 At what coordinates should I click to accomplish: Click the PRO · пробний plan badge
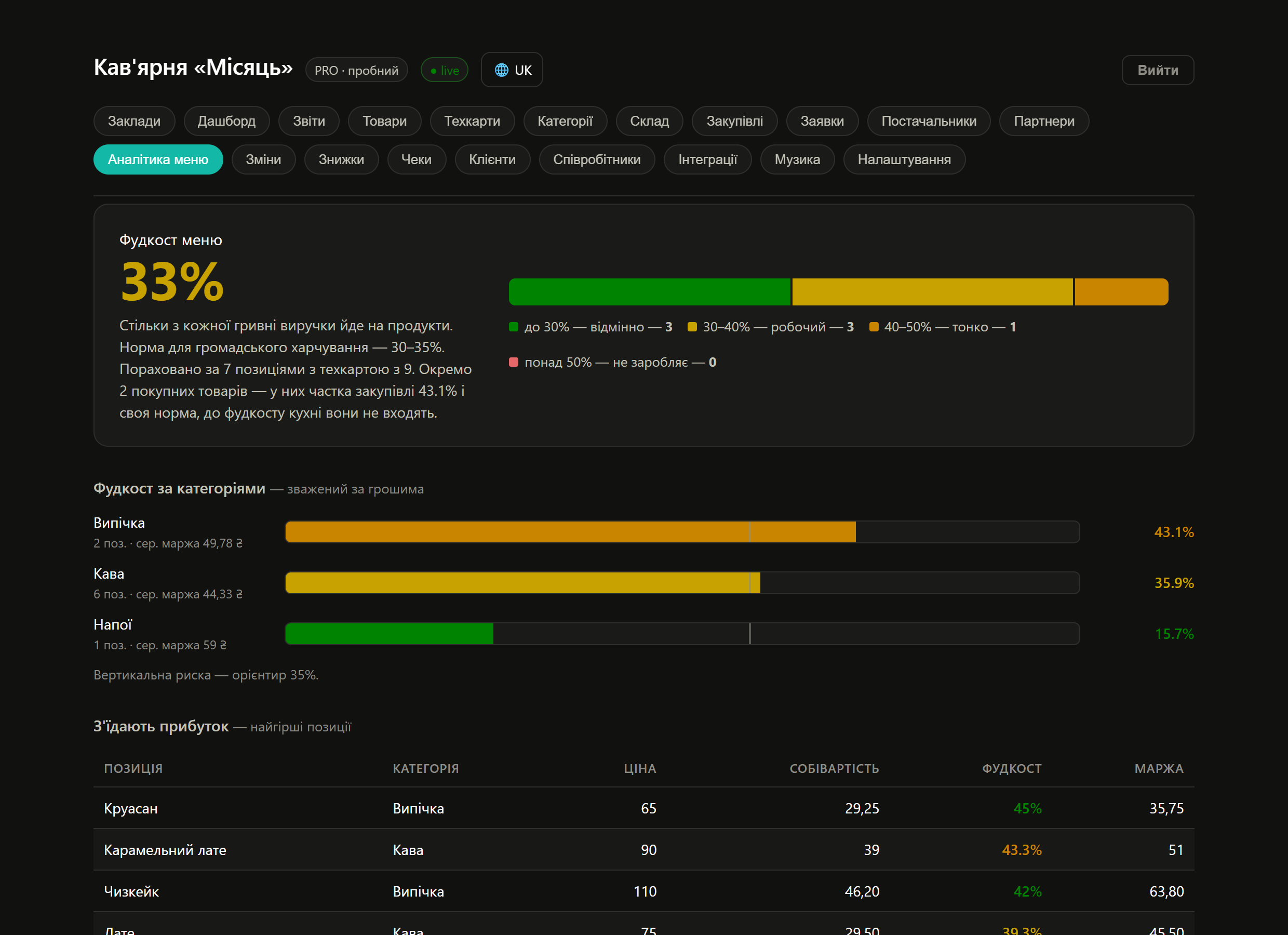(x=357, y=70)
